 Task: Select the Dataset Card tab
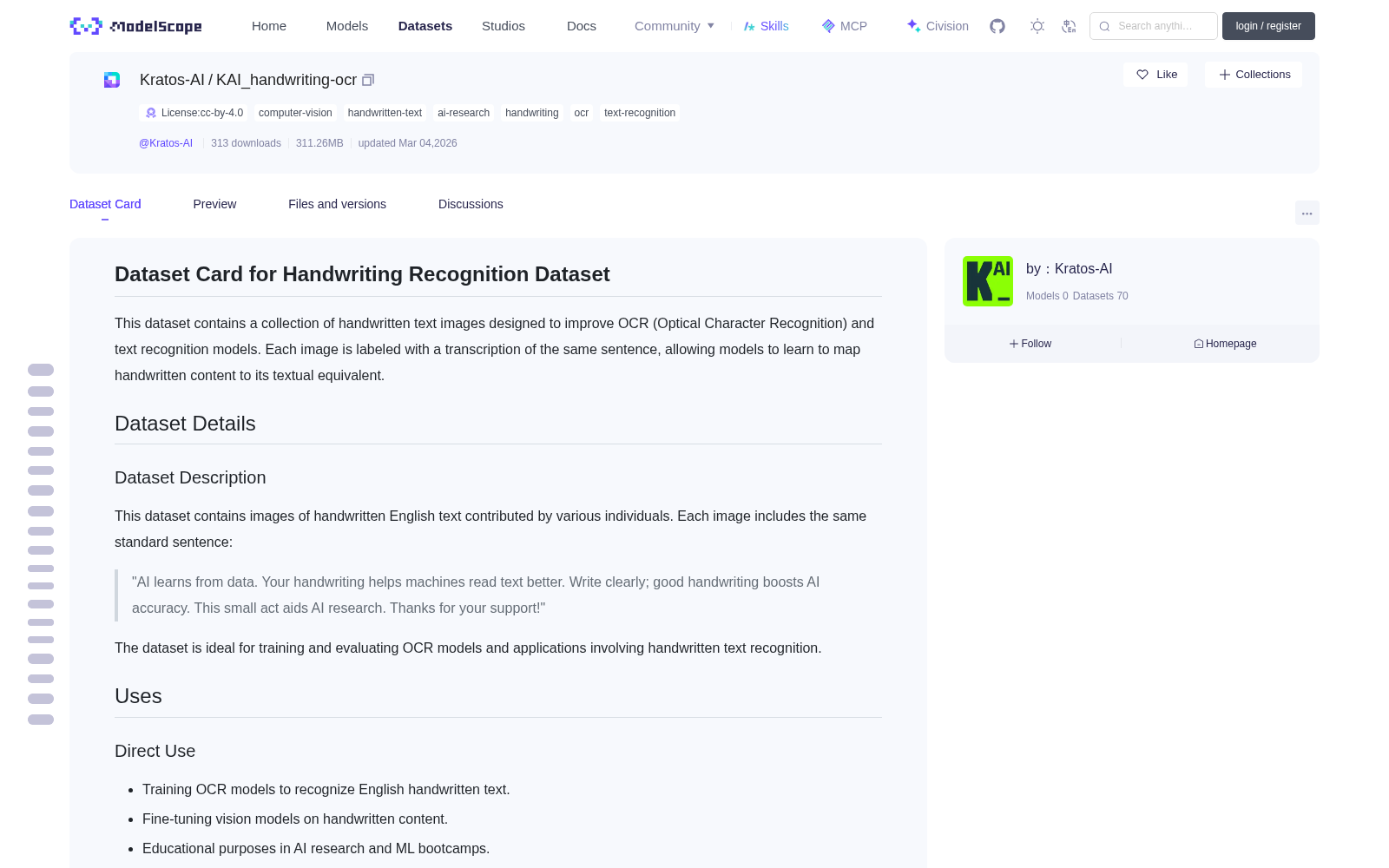pos(105,204)
